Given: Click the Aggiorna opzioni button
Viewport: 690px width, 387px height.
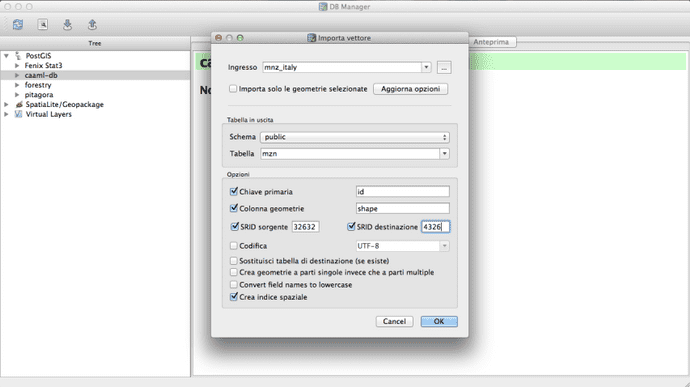Looking at the screenshot, I should 411,89.
